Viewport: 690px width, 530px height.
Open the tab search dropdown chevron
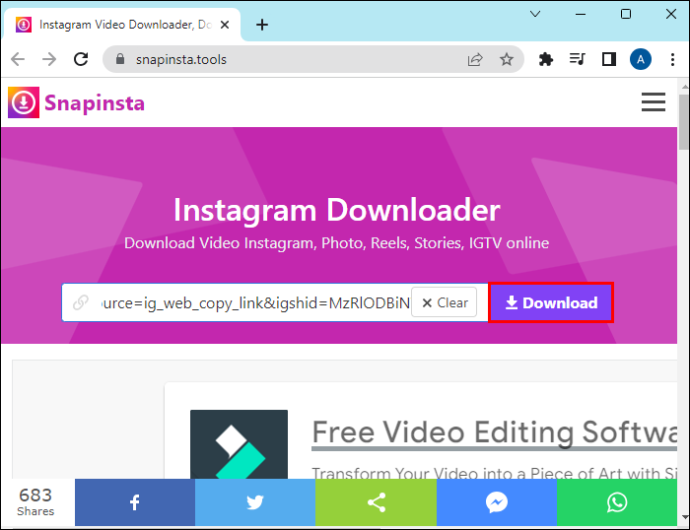tap(535, 14)
